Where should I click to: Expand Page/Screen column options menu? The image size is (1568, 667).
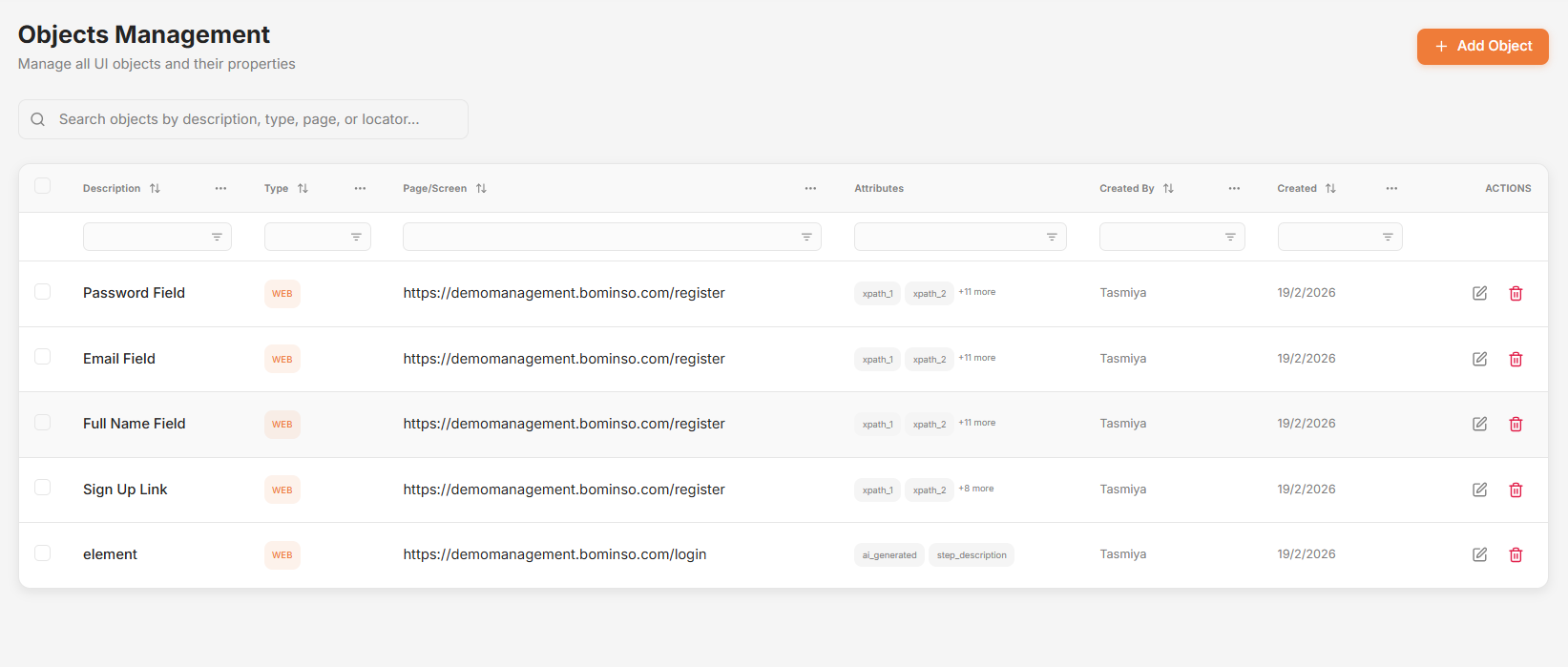tap(810, 189)
